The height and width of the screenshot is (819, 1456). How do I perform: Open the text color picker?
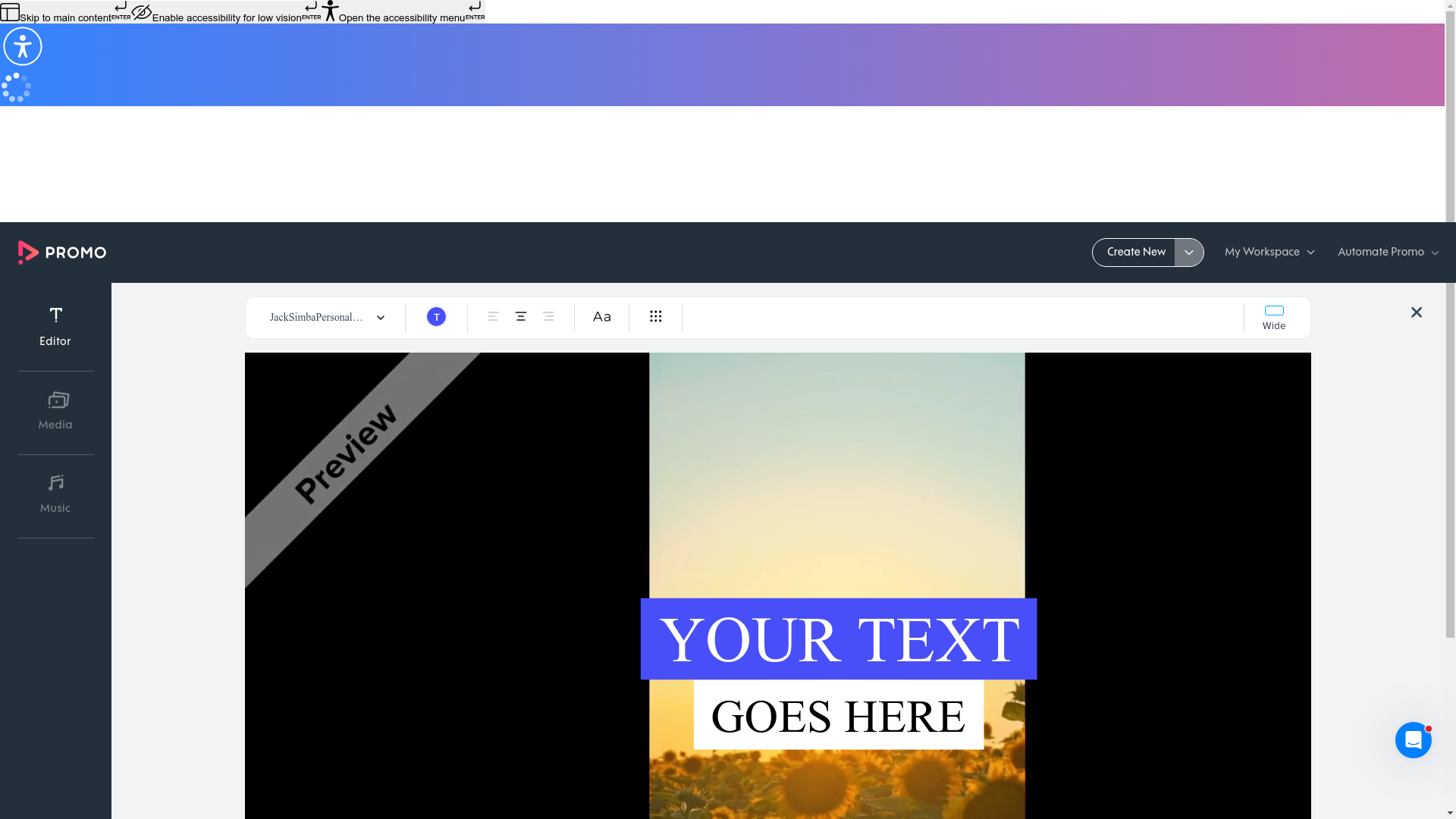(x=436, y=317)
